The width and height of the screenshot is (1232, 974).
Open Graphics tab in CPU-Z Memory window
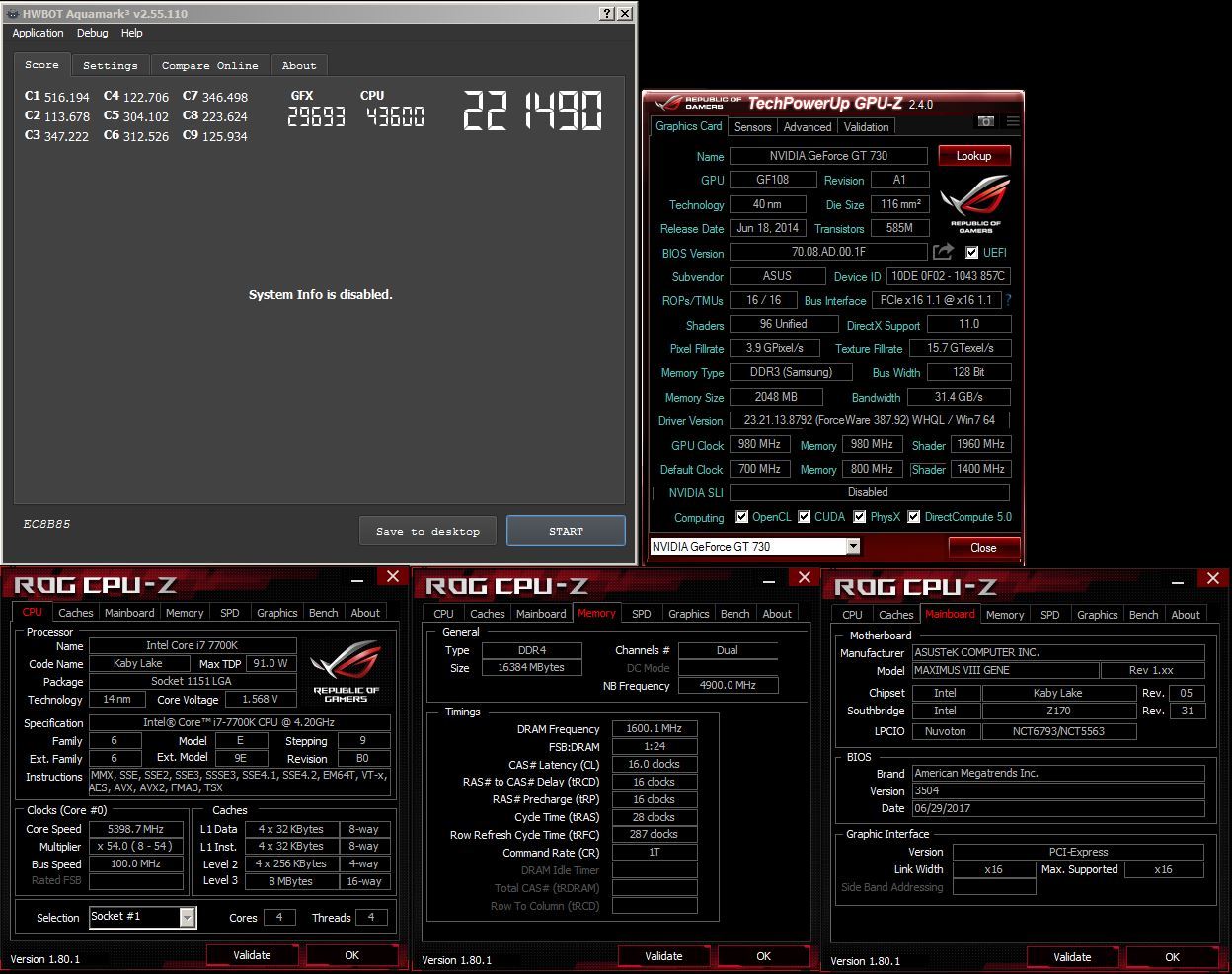(x=689, y=614)
